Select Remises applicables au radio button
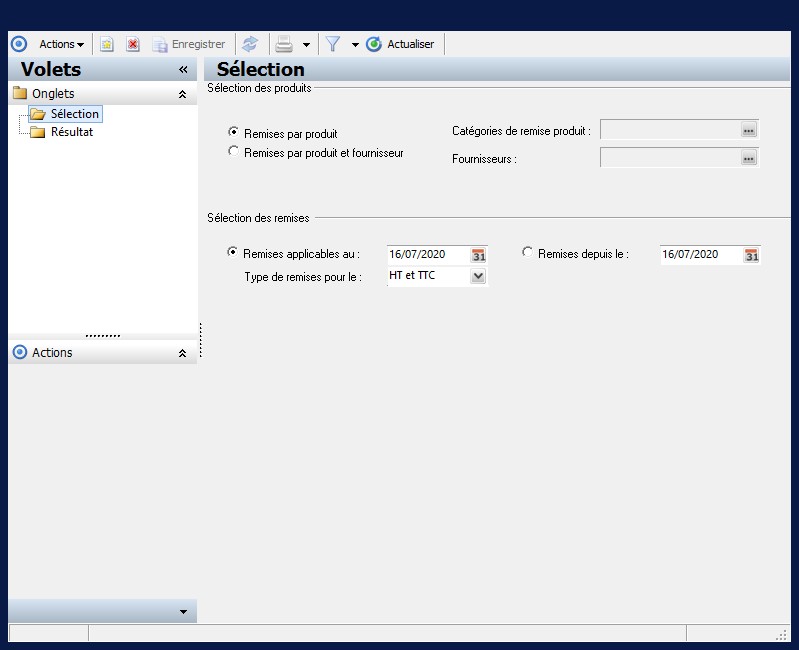Image resolution: width=799 pixels, height=650 pixels. [232, 252]
